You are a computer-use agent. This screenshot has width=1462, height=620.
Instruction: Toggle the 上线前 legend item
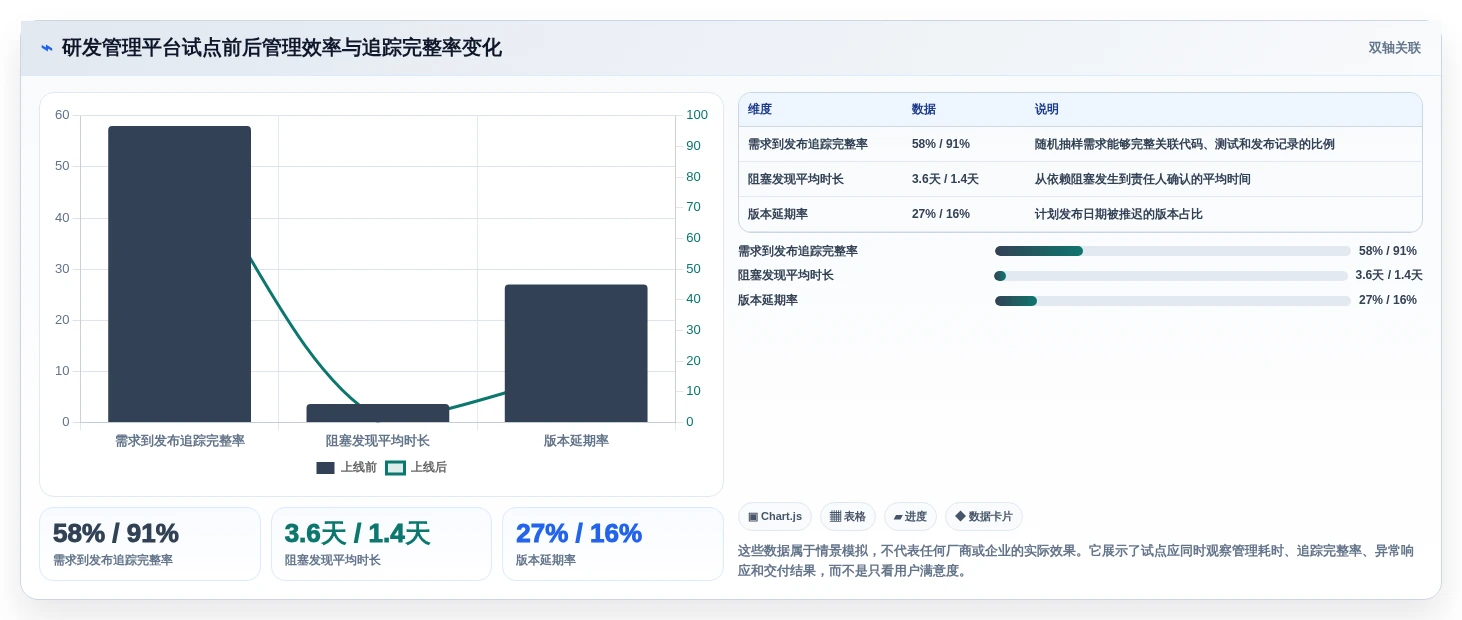point(346,467)
